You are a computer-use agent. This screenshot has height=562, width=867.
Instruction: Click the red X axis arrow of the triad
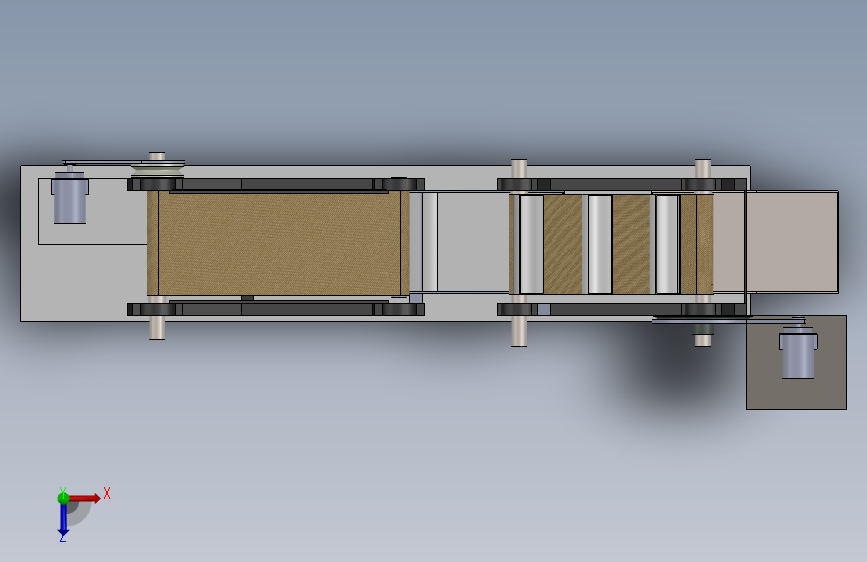[x=85, y=498]
